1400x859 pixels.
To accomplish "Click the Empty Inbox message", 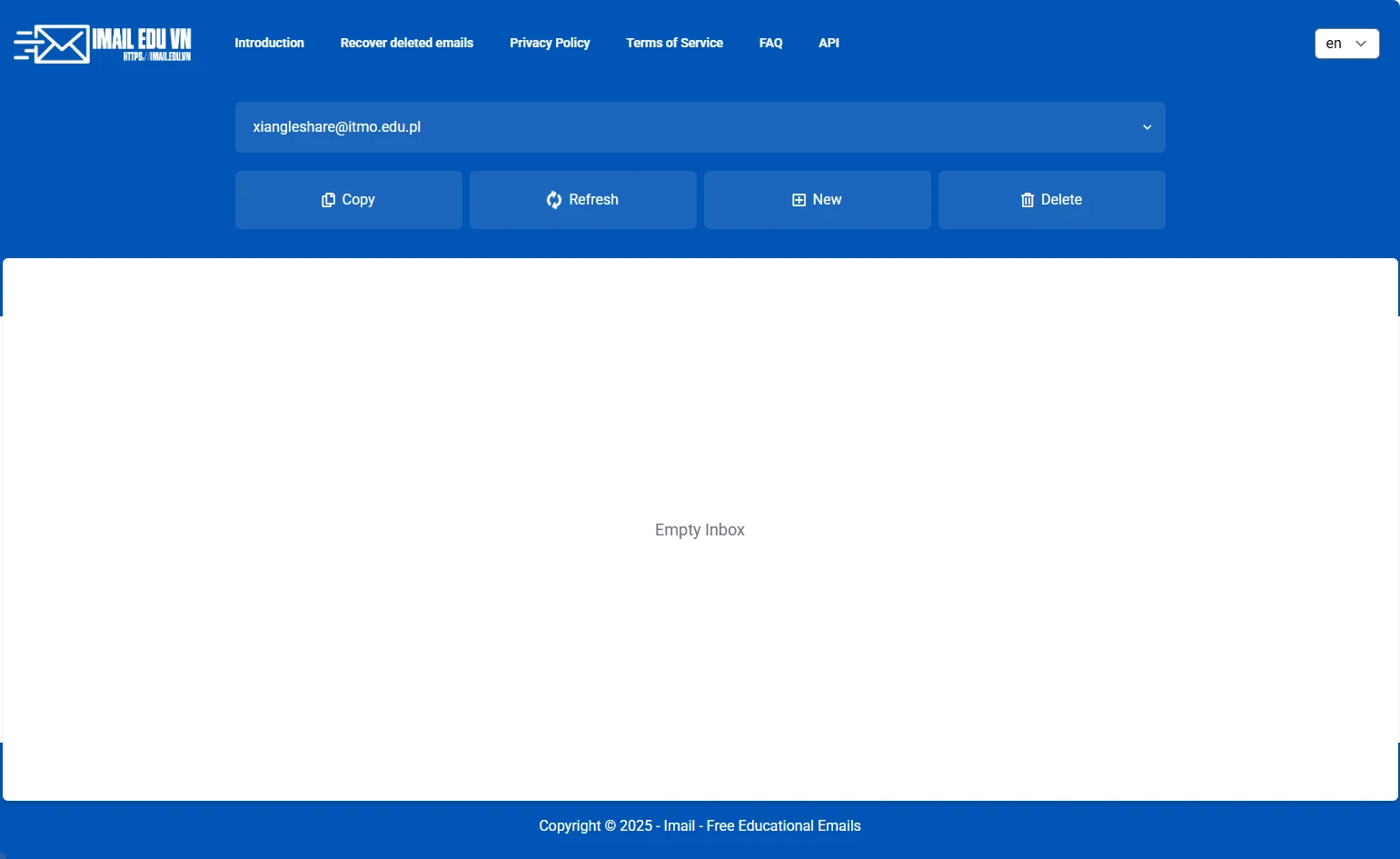I will click(x=700, y=530).
